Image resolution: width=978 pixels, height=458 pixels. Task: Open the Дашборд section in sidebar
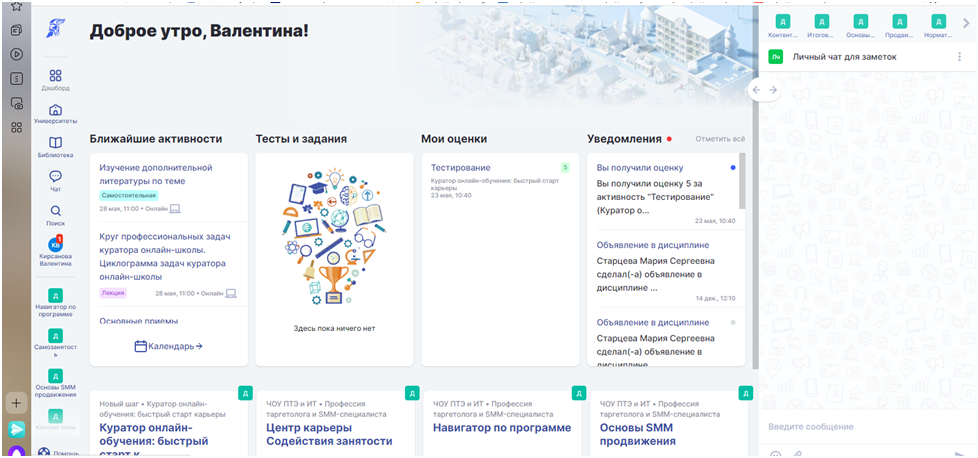[56, 80]
